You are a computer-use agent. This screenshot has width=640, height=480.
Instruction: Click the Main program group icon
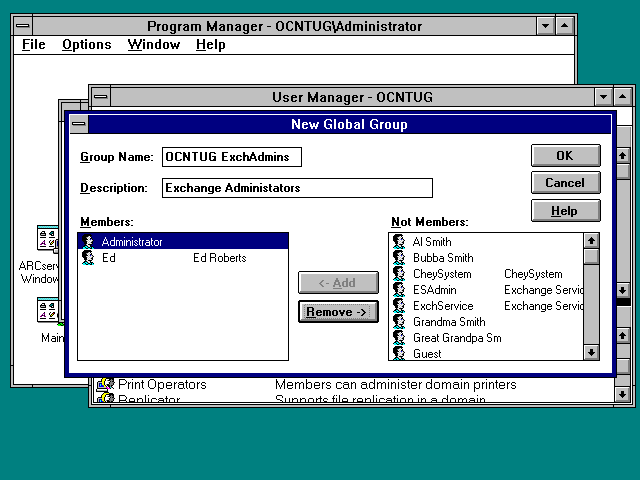pos(47,310)
